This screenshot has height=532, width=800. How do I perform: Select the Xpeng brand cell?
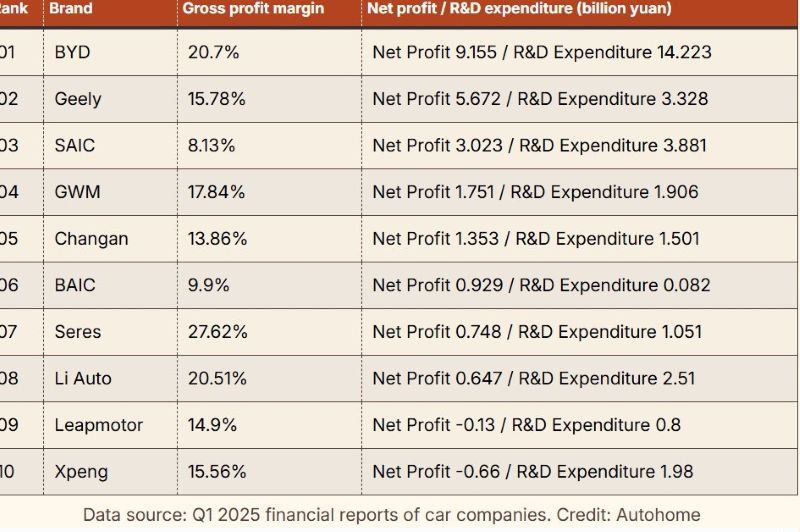pyautogui.click(x=81, y=471)
